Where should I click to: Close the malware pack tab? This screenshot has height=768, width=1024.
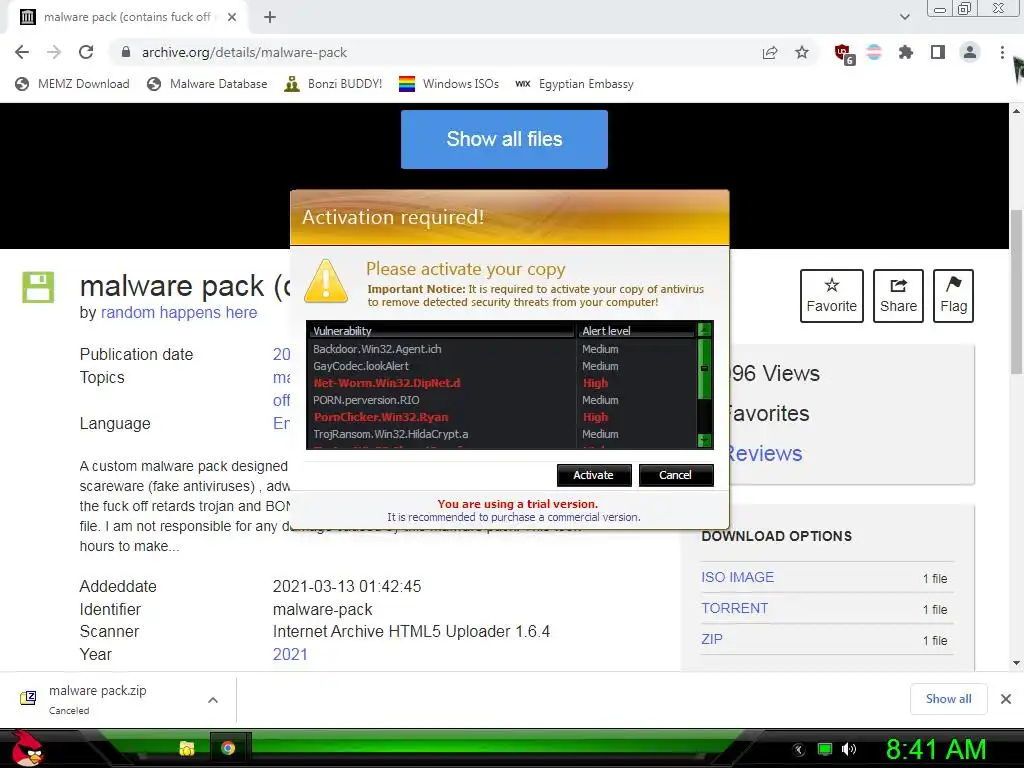[x=232, y=17]
